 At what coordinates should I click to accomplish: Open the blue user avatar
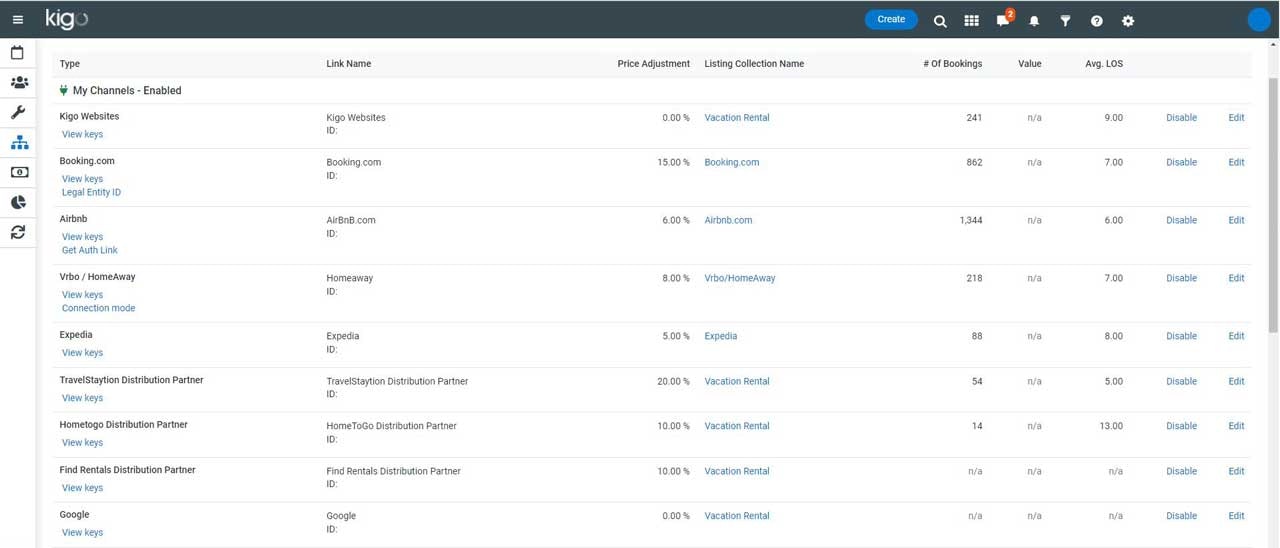pos(1259,20)
